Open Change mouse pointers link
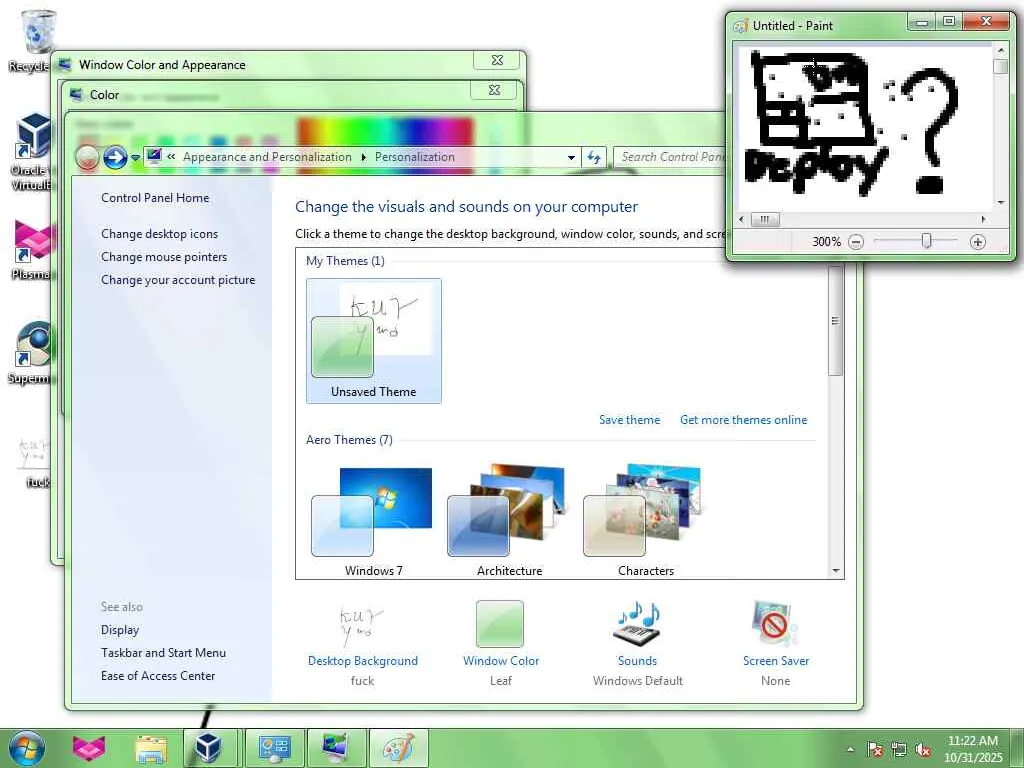Viewport: 1024px width, 768px height. point(165,257)
